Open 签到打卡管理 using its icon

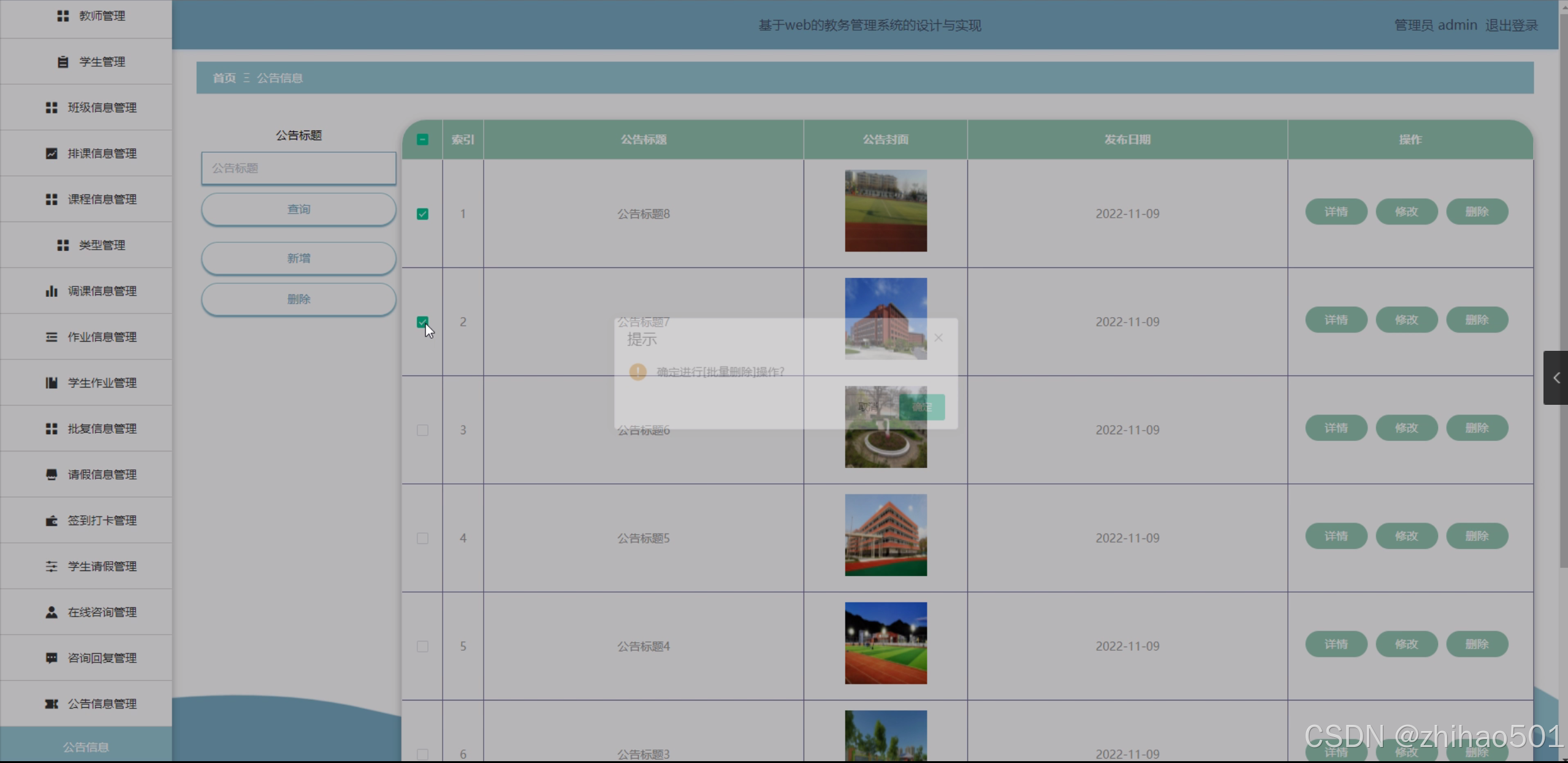pos(51,520)
